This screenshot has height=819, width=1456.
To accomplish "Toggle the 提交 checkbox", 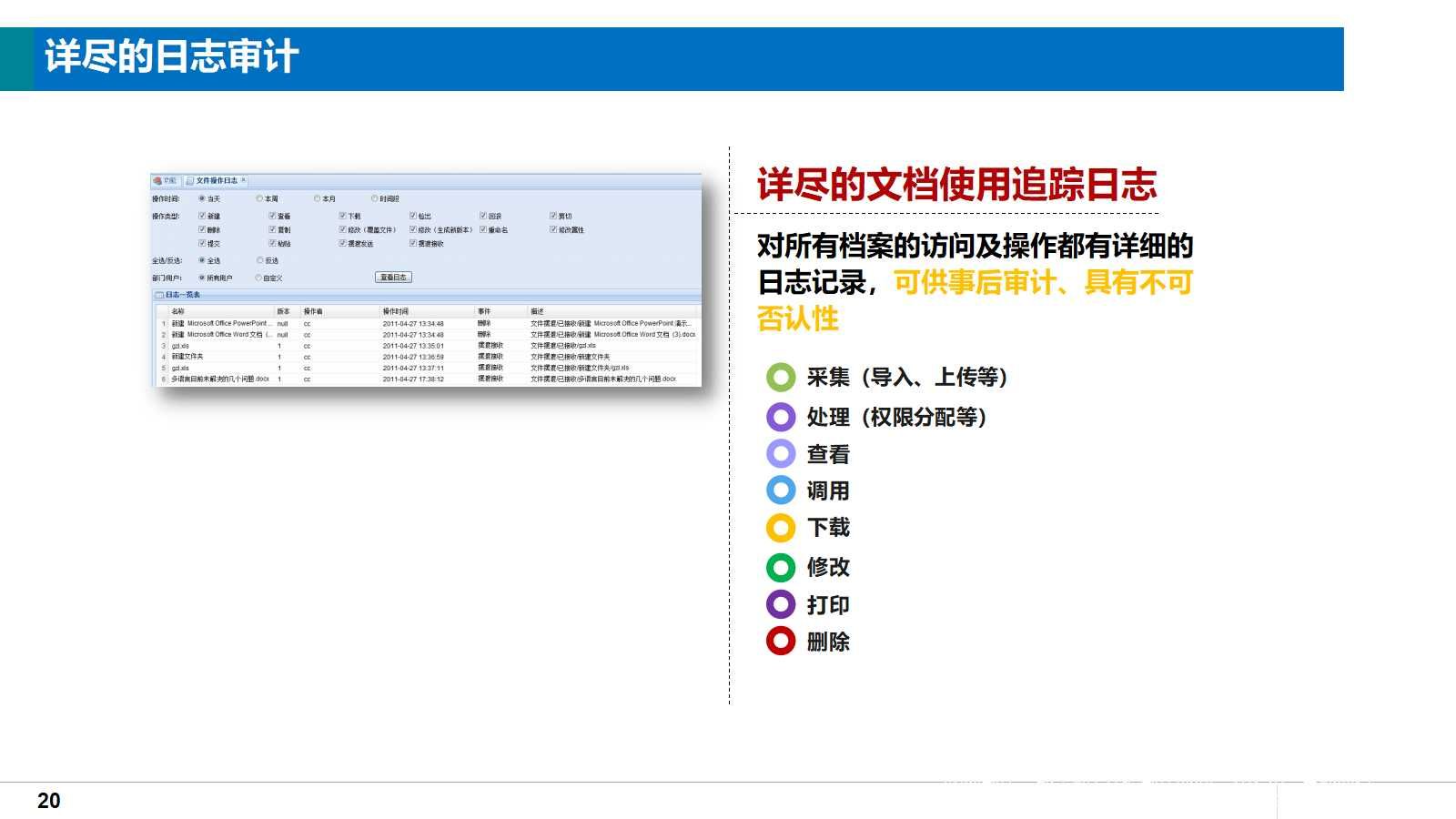I will point(202,243).
